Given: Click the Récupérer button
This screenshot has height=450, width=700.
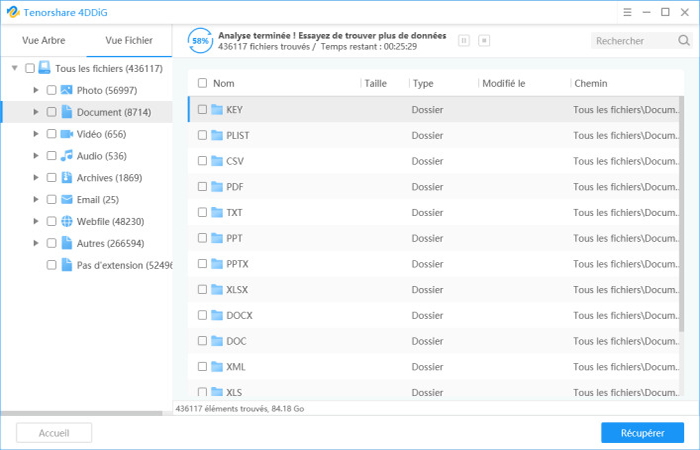Looking at the screenshot, I should point(642,433).
